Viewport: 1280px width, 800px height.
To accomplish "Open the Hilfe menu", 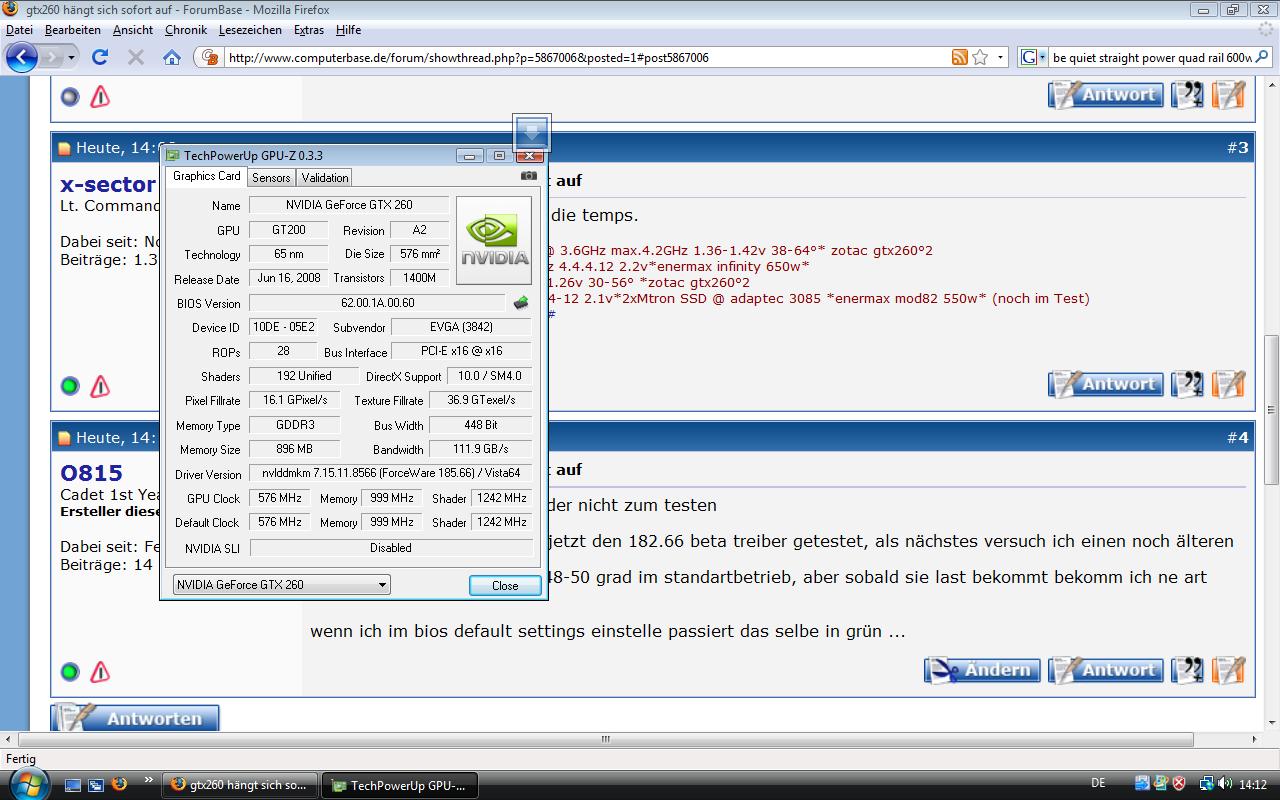I will 349,30.
